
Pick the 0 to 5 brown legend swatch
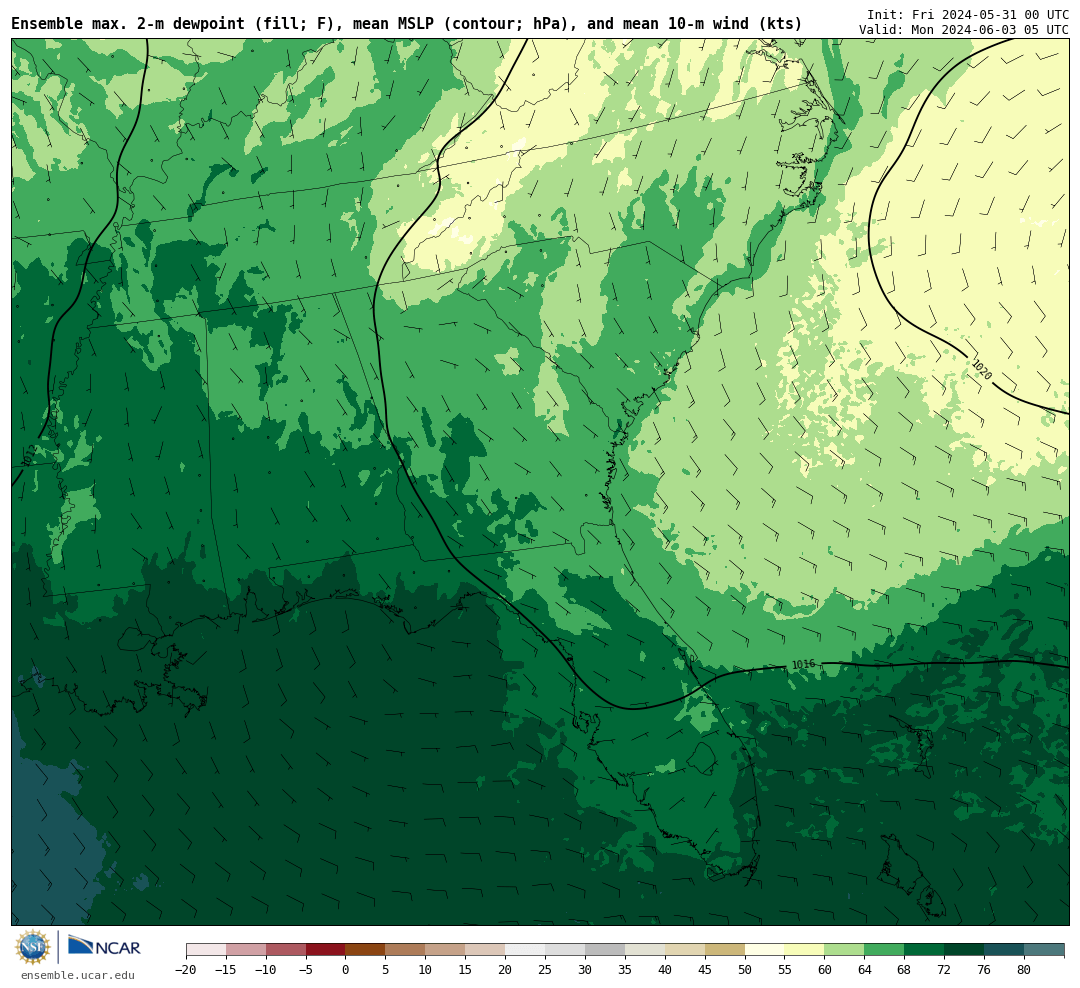(366, 950)
